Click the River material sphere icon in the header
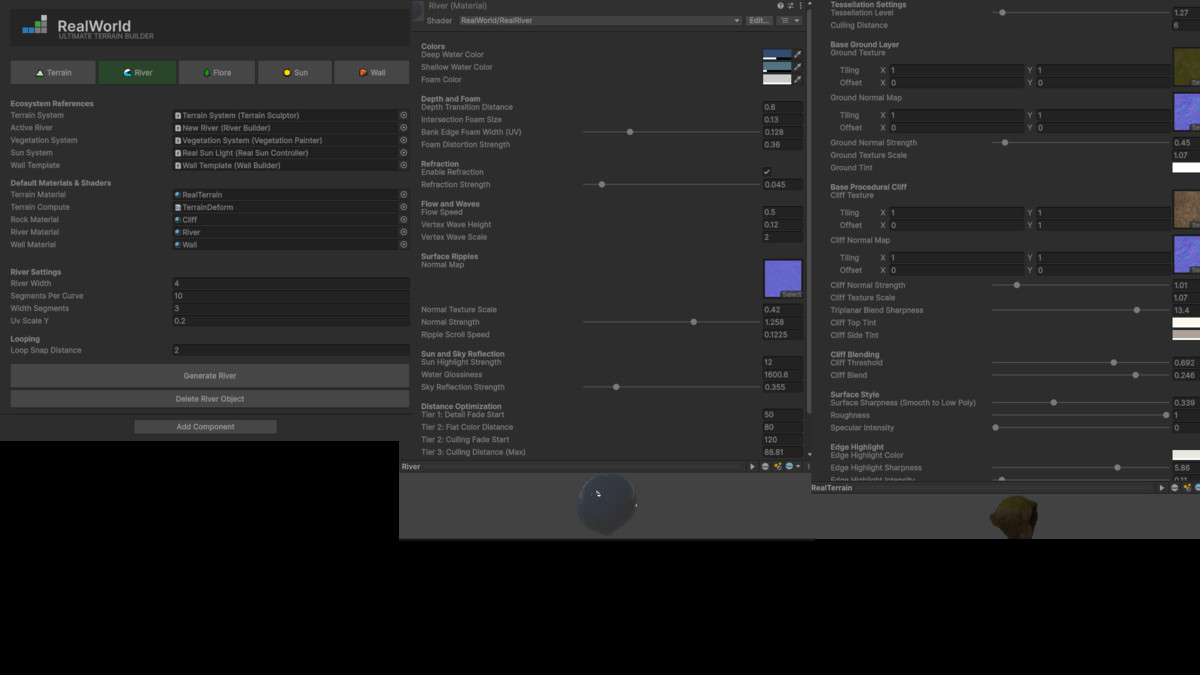Viewport: 1200px width, 675px height. (419, 9)
